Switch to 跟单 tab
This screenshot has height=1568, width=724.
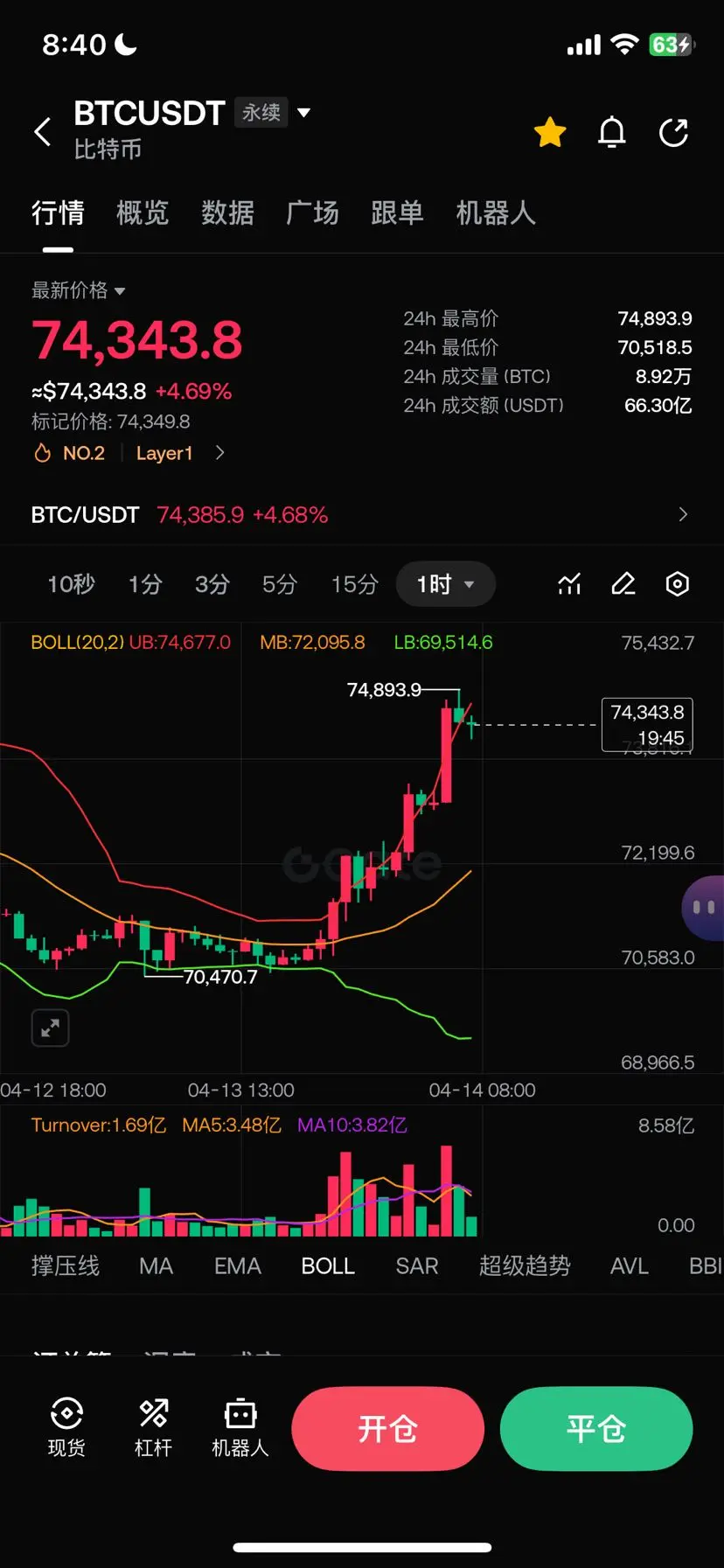click(x=397, y=213)
